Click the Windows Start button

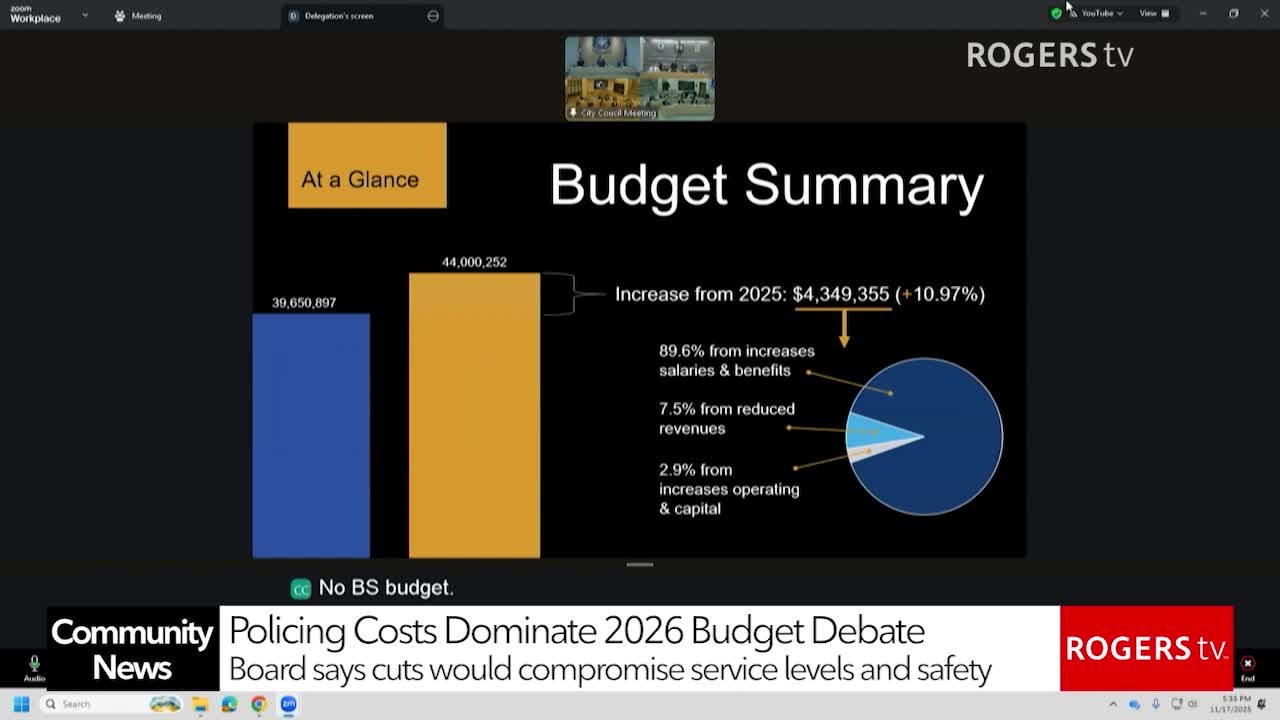click(20, 704)
